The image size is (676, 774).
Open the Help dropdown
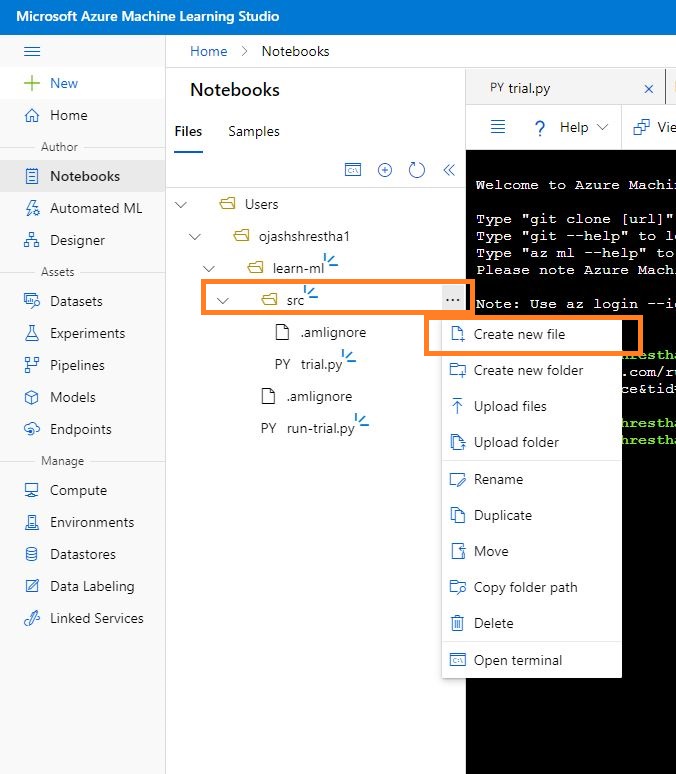tap(571, 127)
